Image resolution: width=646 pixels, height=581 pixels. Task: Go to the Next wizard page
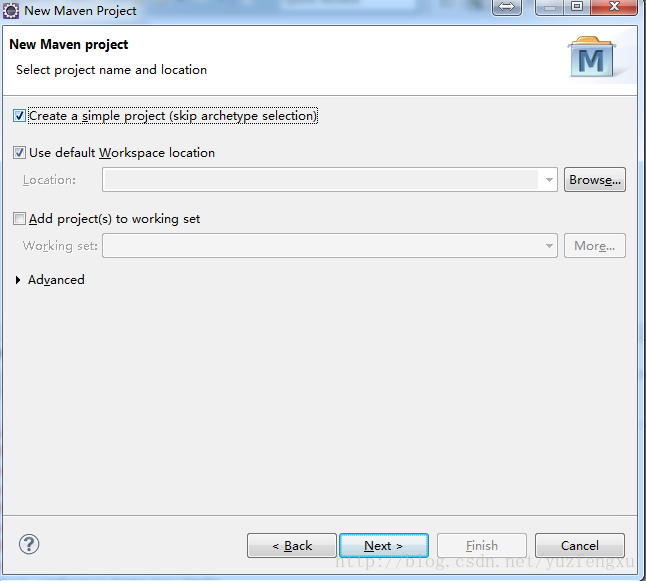tap(384, 546)
